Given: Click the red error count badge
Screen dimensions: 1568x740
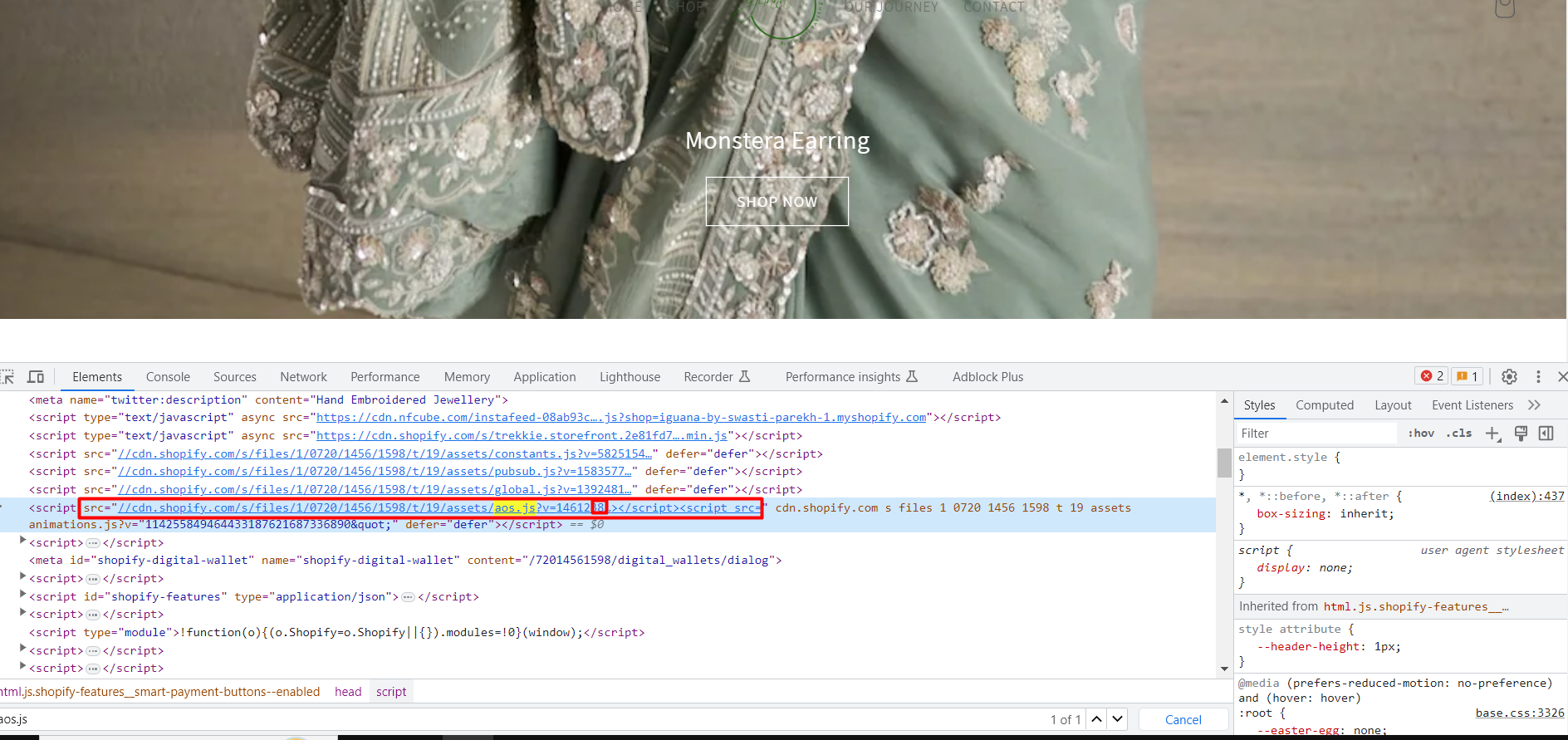Looking at the screenshot, I should pyautogui.click(x=1432, y=376).
